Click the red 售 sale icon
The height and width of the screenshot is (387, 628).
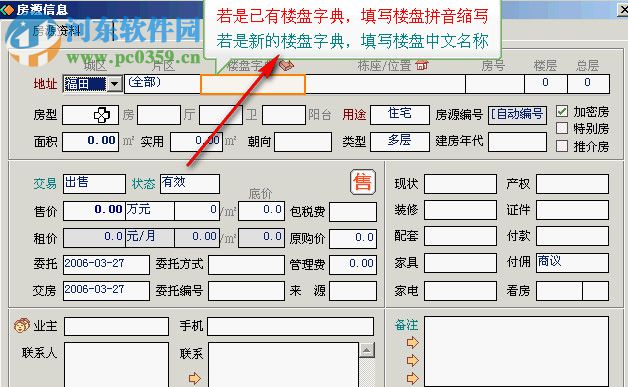click(363, 182)
